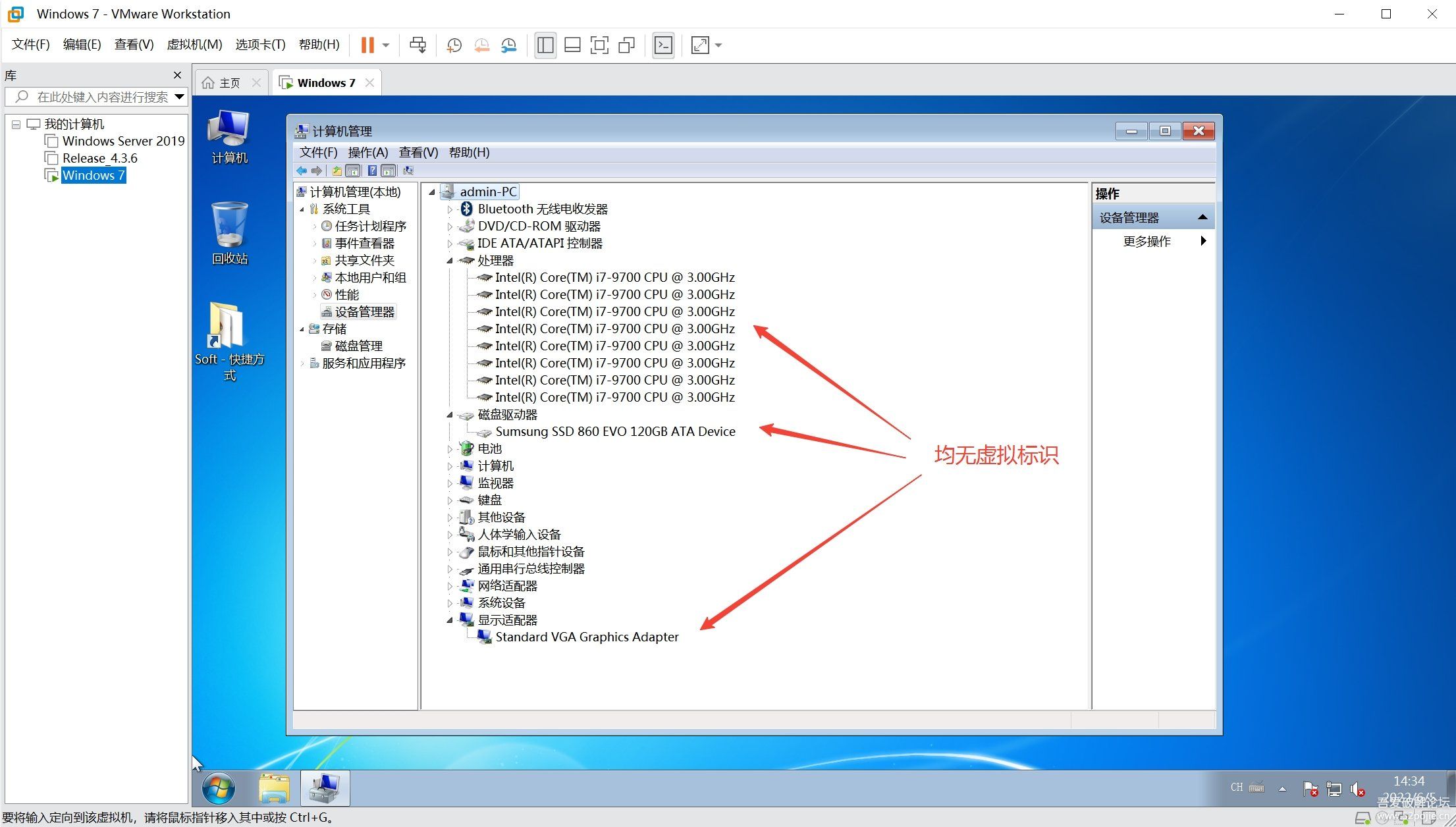
Task: Switch to the 主页 tab
Action: tap(229, 82)
